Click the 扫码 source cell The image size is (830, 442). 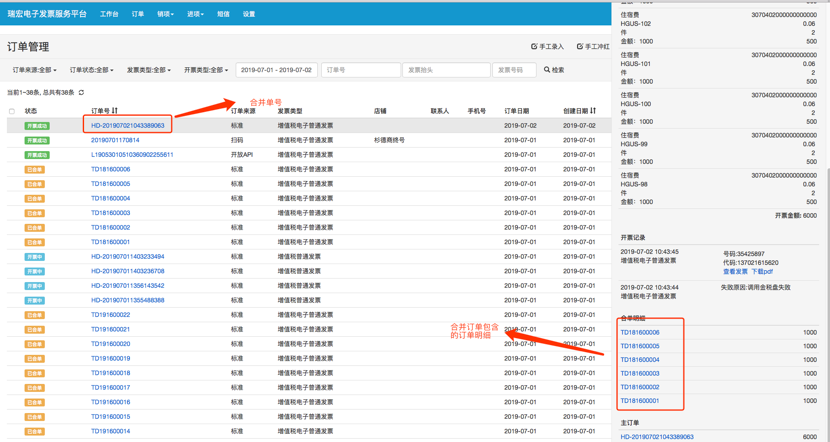(237, 140)
